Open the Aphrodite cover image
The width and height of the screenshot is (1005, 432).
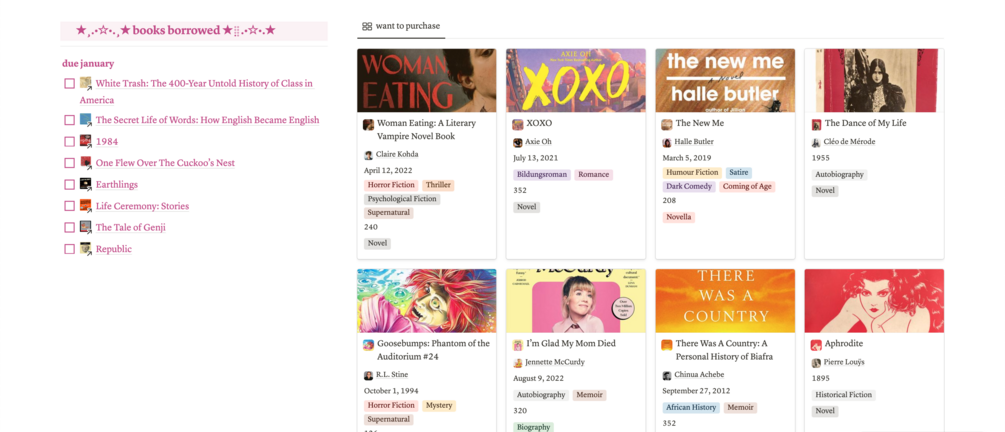coord(874,301)
